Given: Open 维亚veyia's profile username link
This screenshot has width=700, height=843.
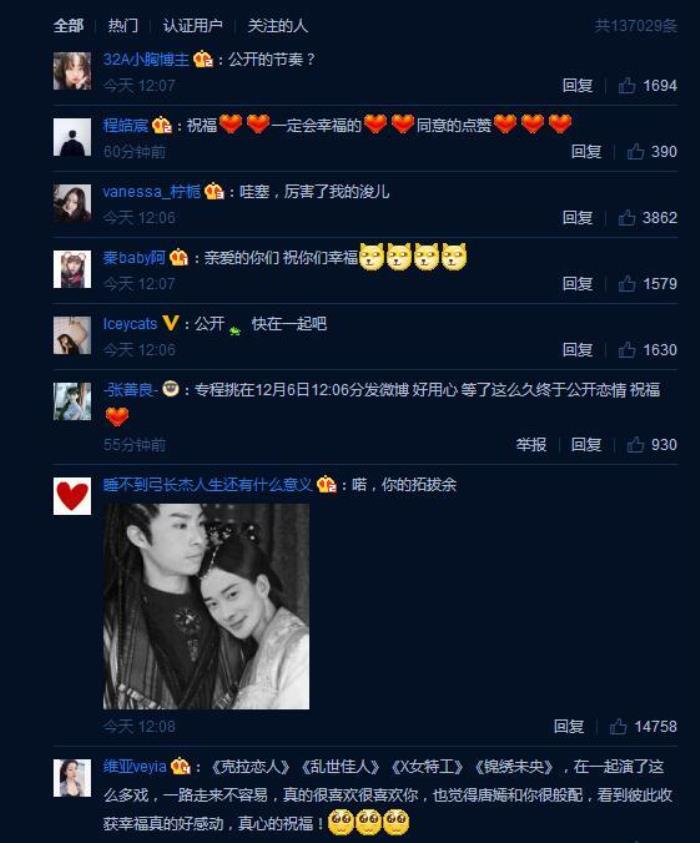Looking at the screenshot, I should click(x=134, y=766).
